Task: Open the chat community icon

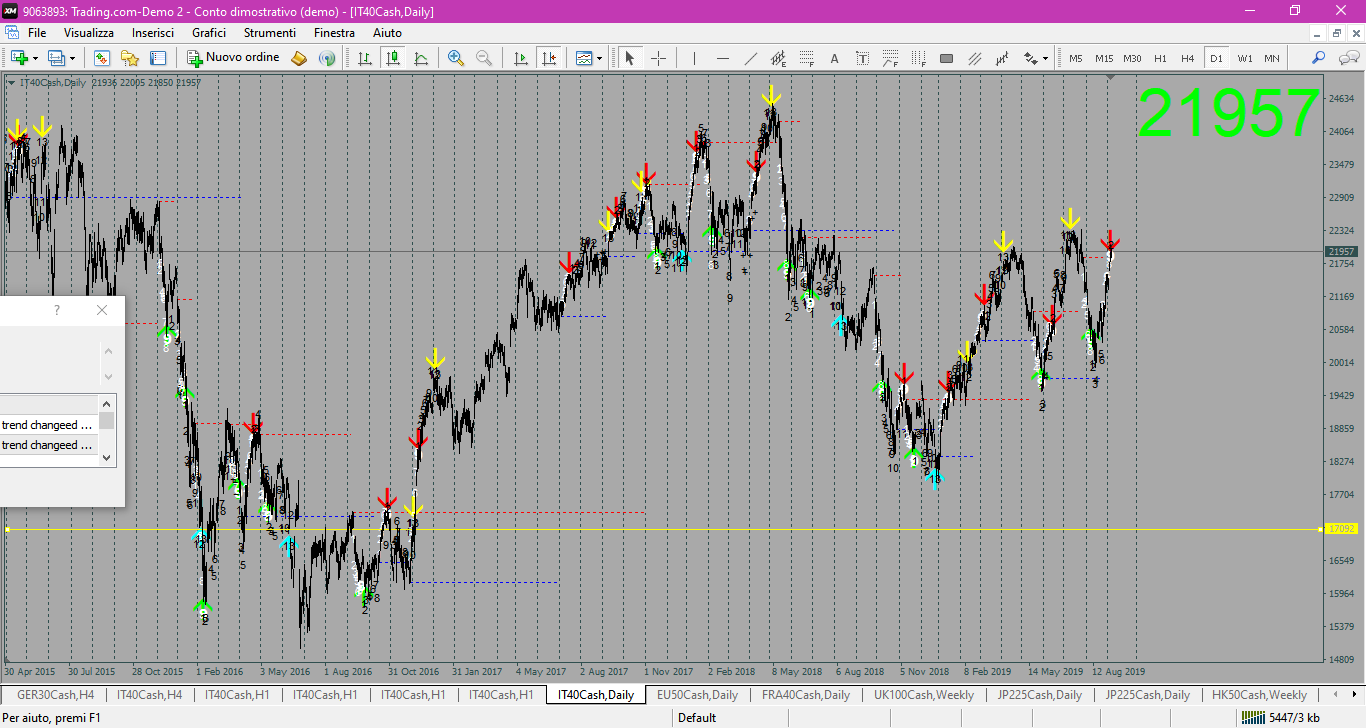Action: (1347, 58)
